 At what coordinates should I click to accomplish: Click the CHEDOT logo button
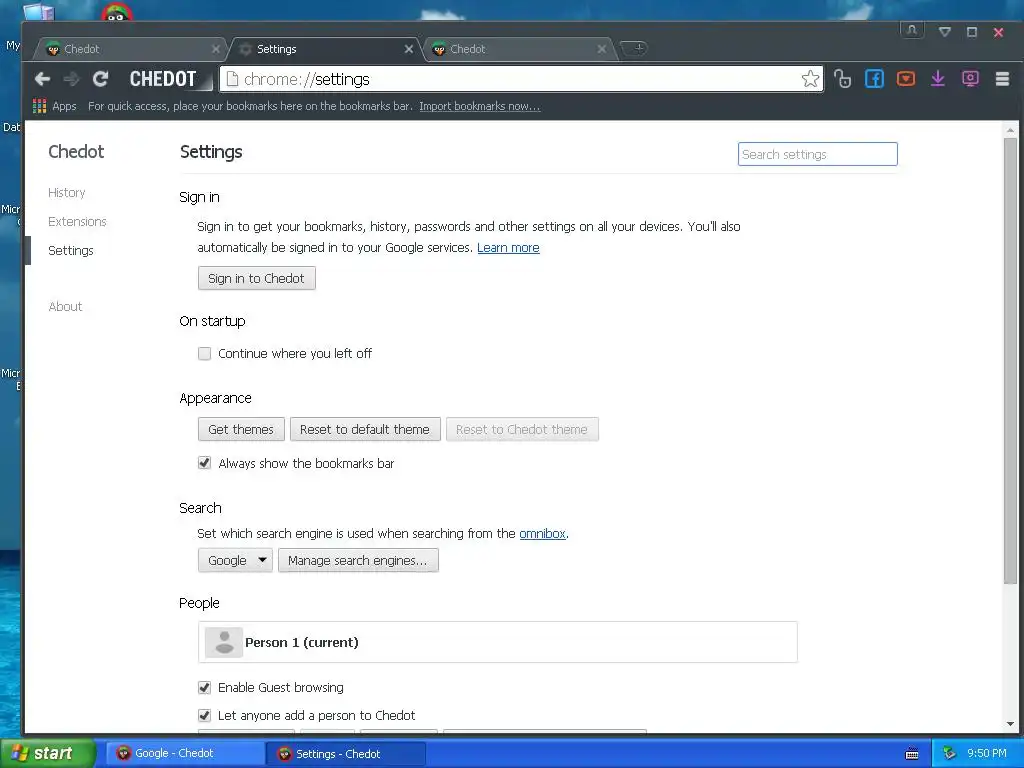tap(163, 79)
